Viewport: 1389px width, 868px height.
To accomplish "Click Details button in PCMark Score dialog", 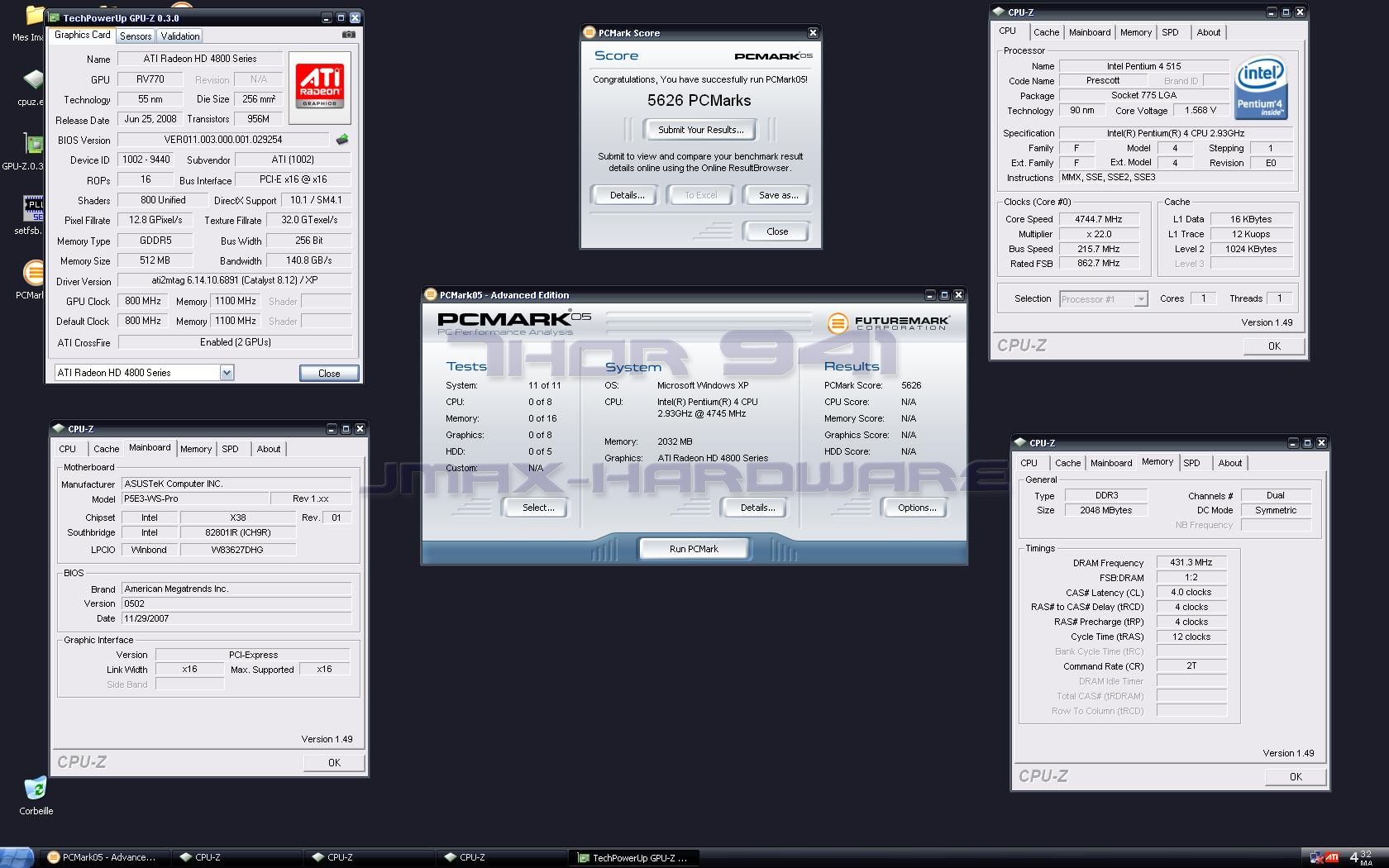I will 627,195.
